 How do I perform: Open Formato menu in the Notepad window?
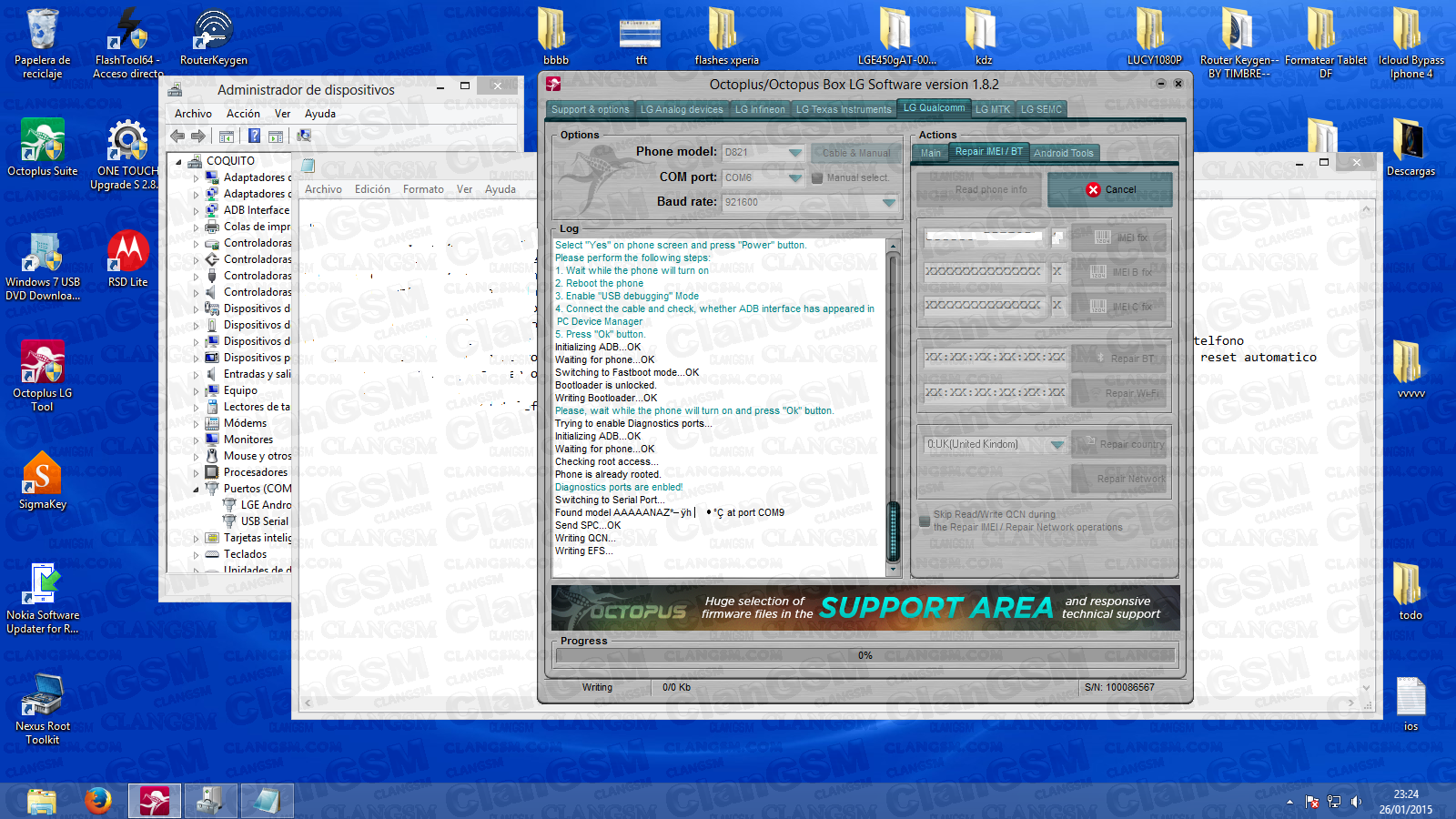tap(423, 189)
